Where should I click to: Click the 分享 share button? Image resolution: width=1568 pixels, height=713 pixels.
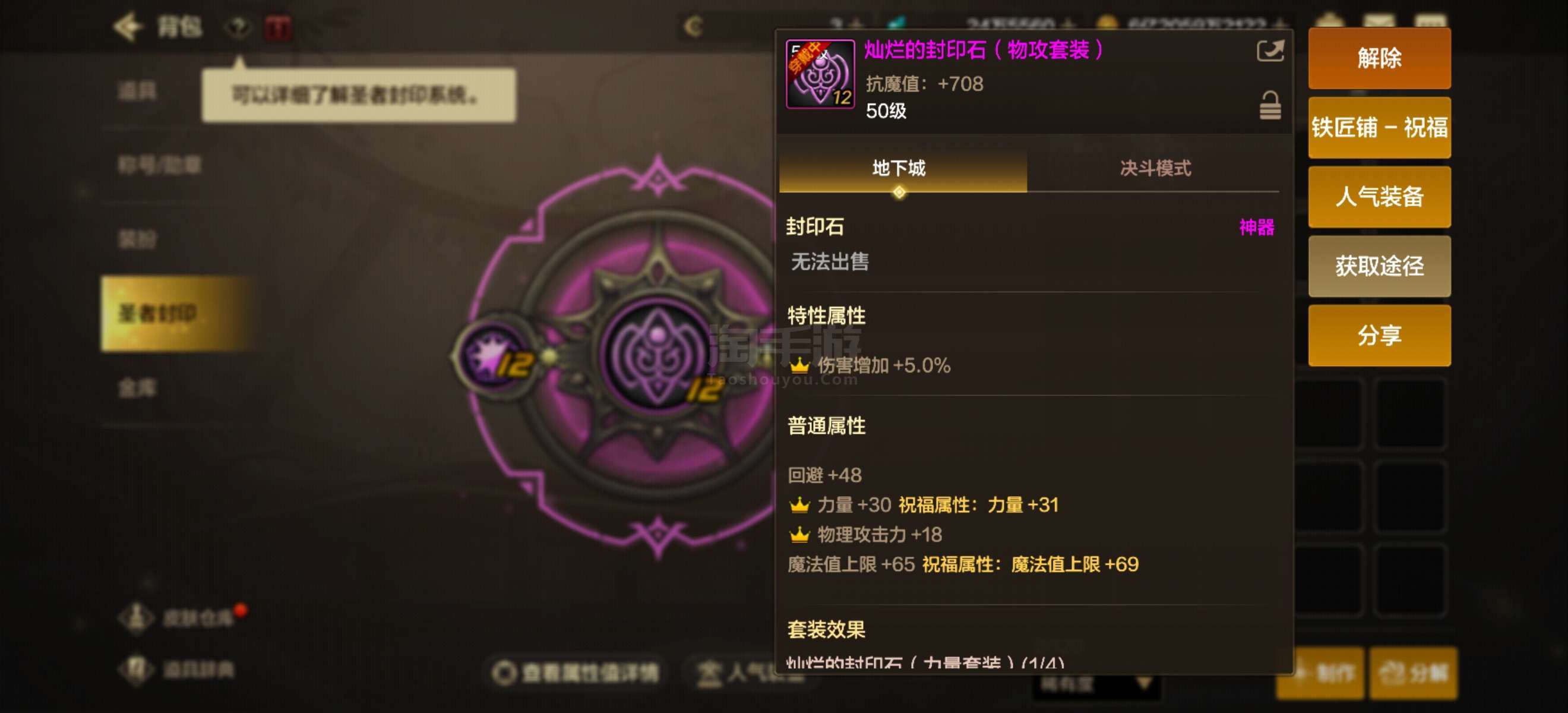(x=1379, y=336)
